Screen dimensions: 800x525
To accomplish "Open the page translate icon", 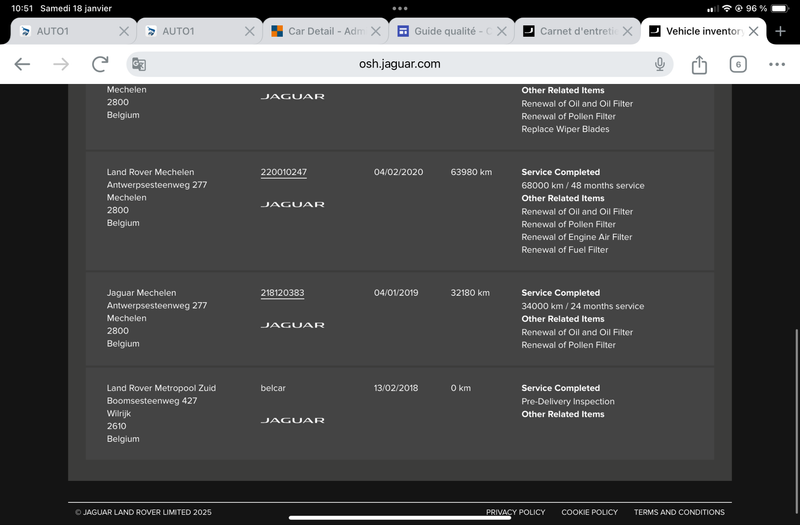I will [139, 64].
